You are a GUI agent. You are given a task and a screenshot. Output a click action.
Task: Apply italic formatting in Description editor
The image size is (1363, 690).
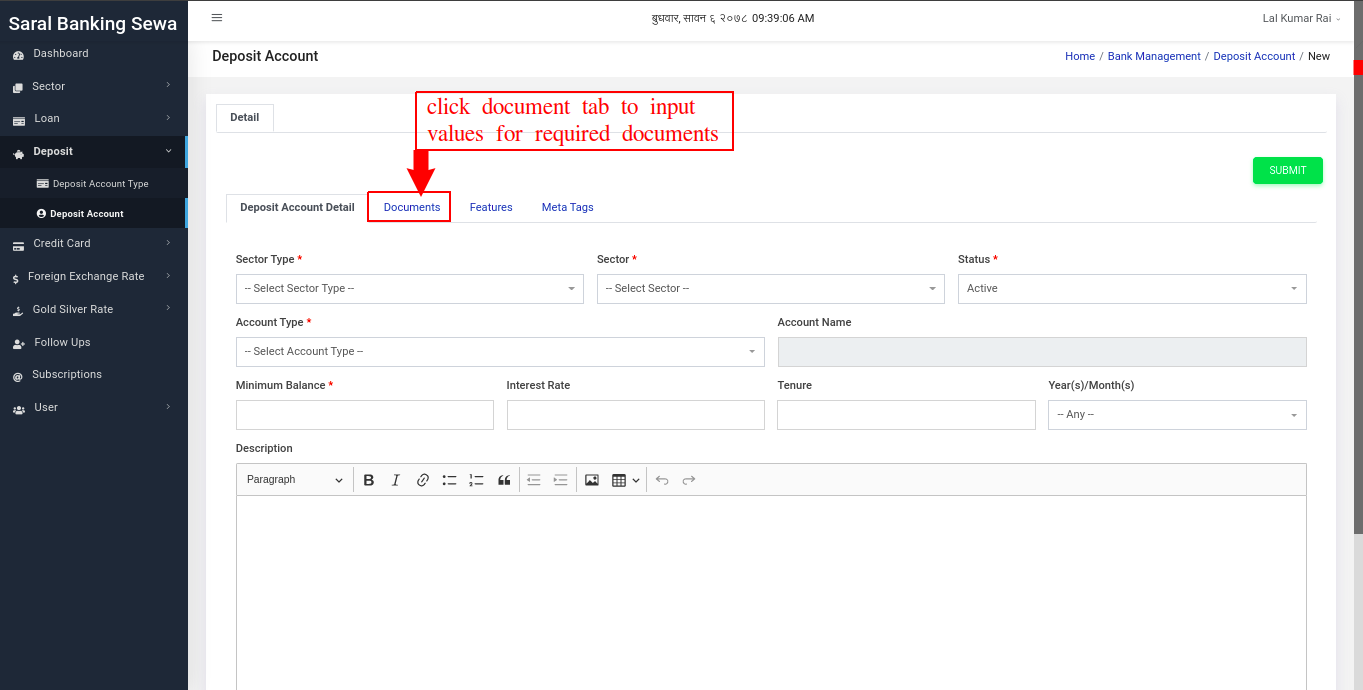tap(396, 480)
